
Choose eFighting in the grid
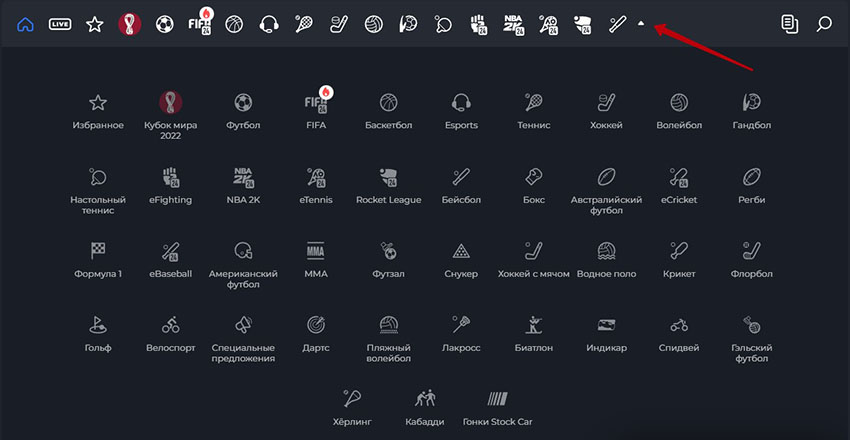coord(171,186)
